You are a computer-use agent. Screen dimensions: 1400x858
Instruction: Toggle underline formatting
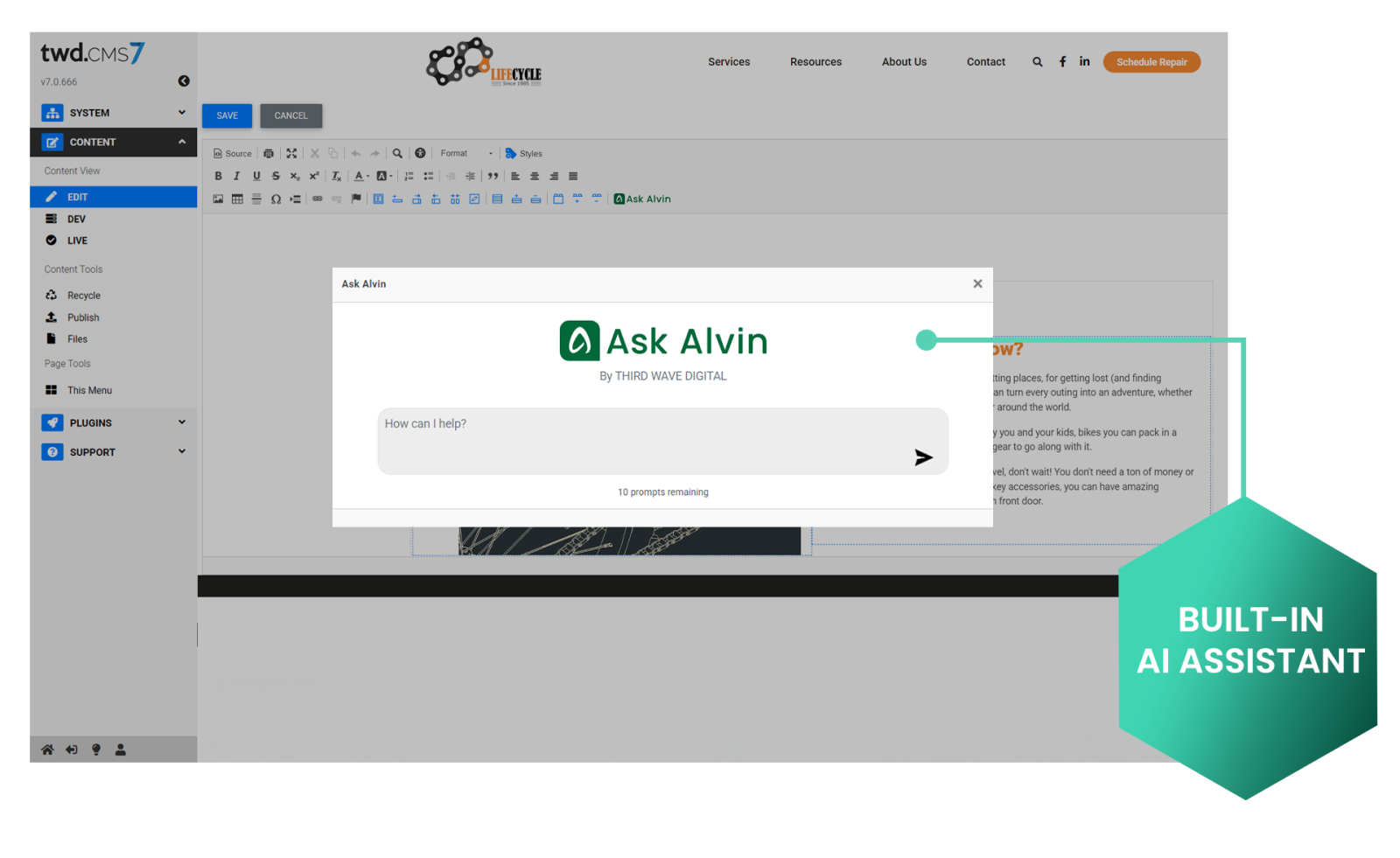[256, 177]
